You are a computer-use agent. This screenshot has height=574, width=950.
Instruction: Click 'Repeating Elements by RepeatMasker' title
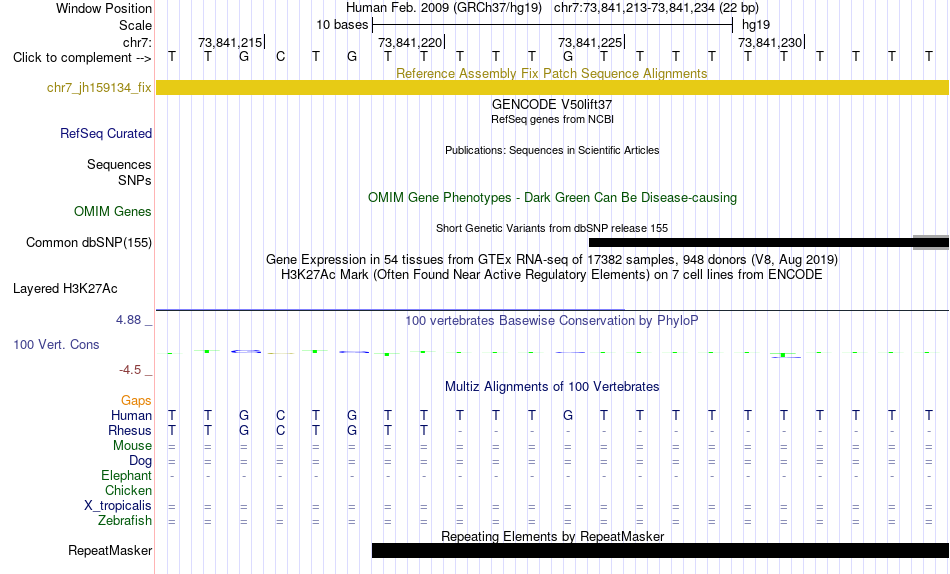click(x=552, y=536)
